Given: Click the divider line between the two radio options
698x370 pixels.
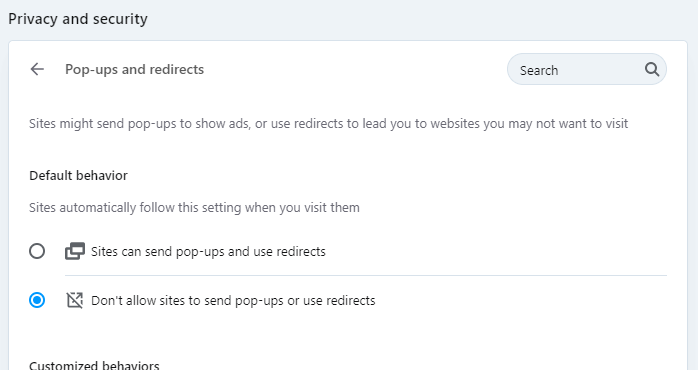Looking at the screenshot, I should click(x=366, y=276).
